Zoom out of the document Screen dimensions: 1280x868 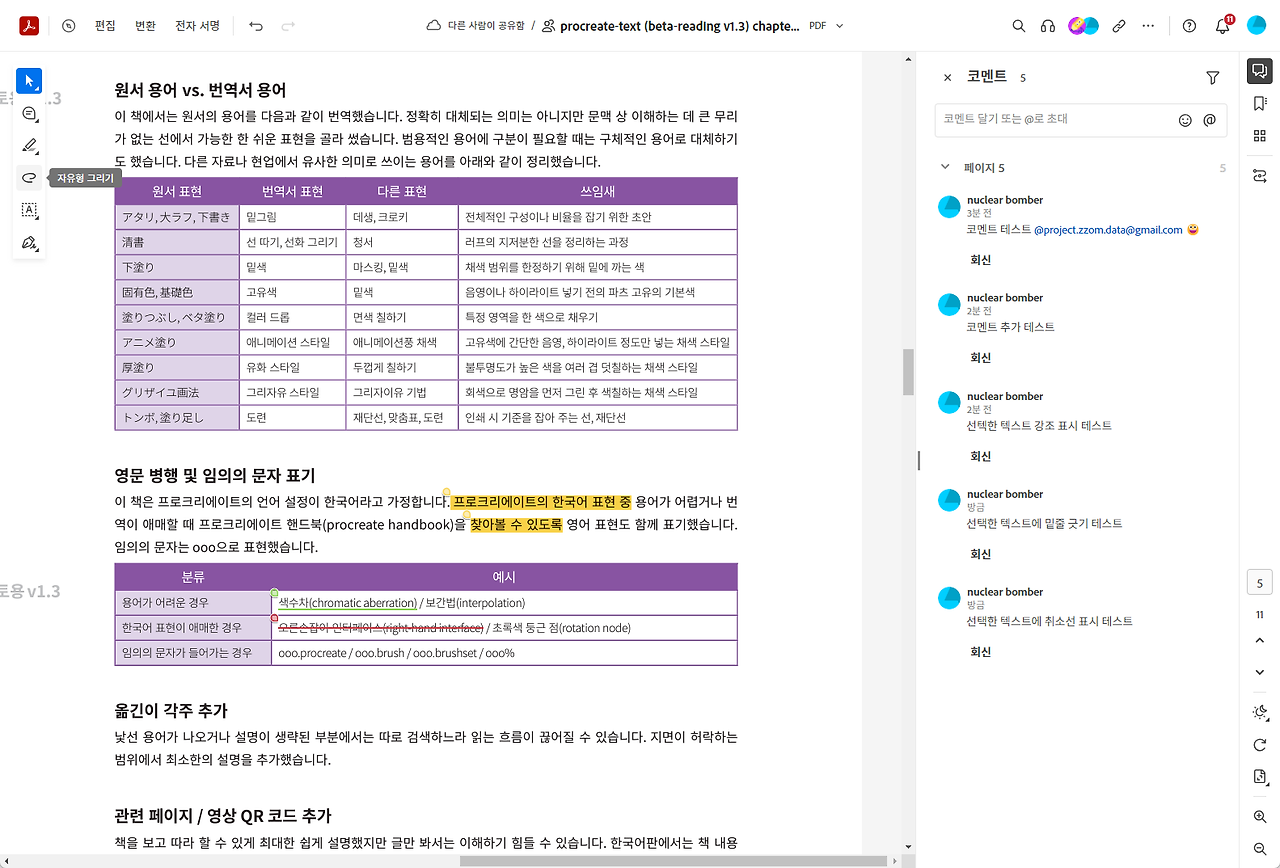(x=1259, y=849)
